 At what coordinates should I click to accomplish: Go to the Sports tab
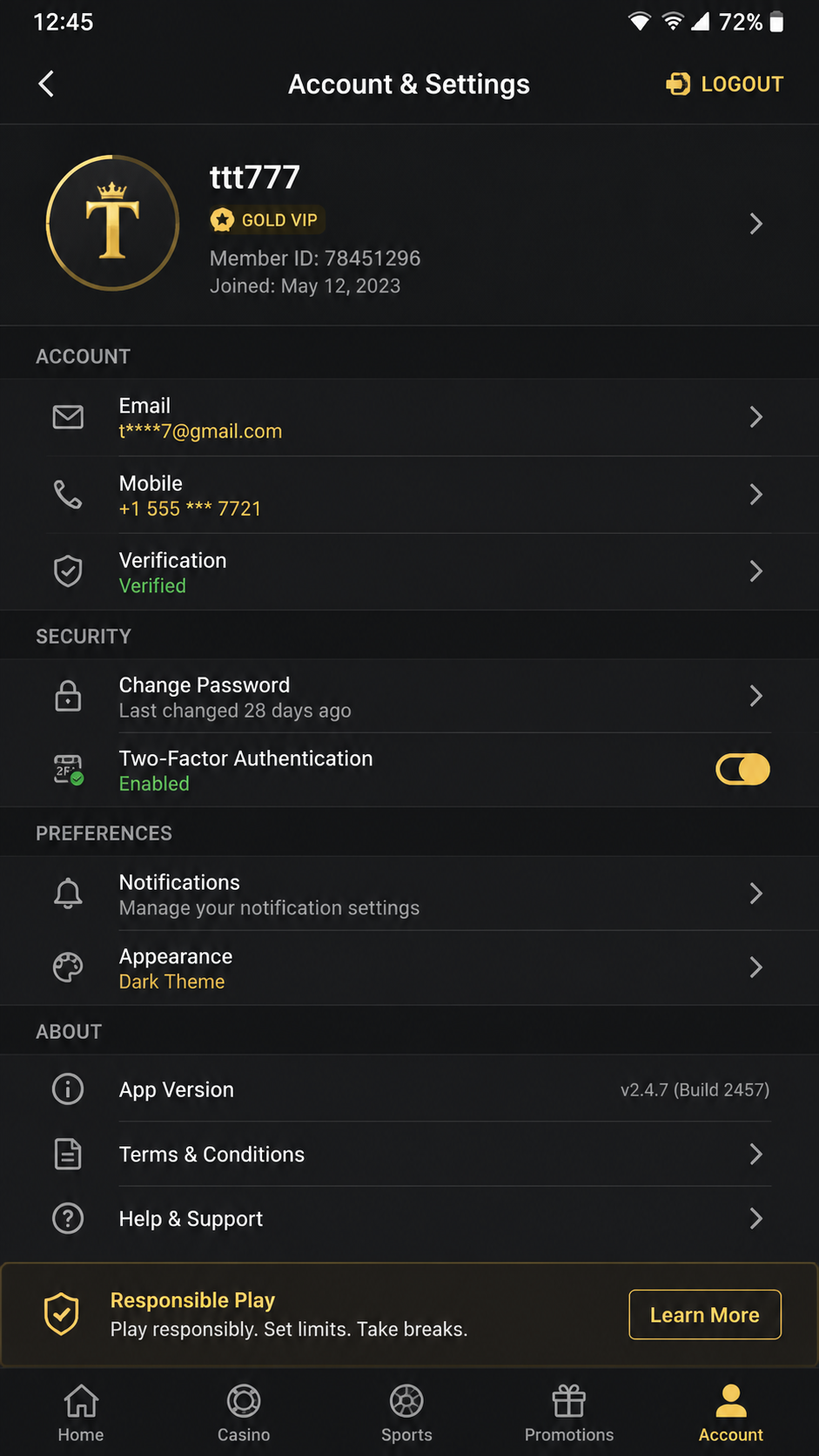click(406, 1413)
